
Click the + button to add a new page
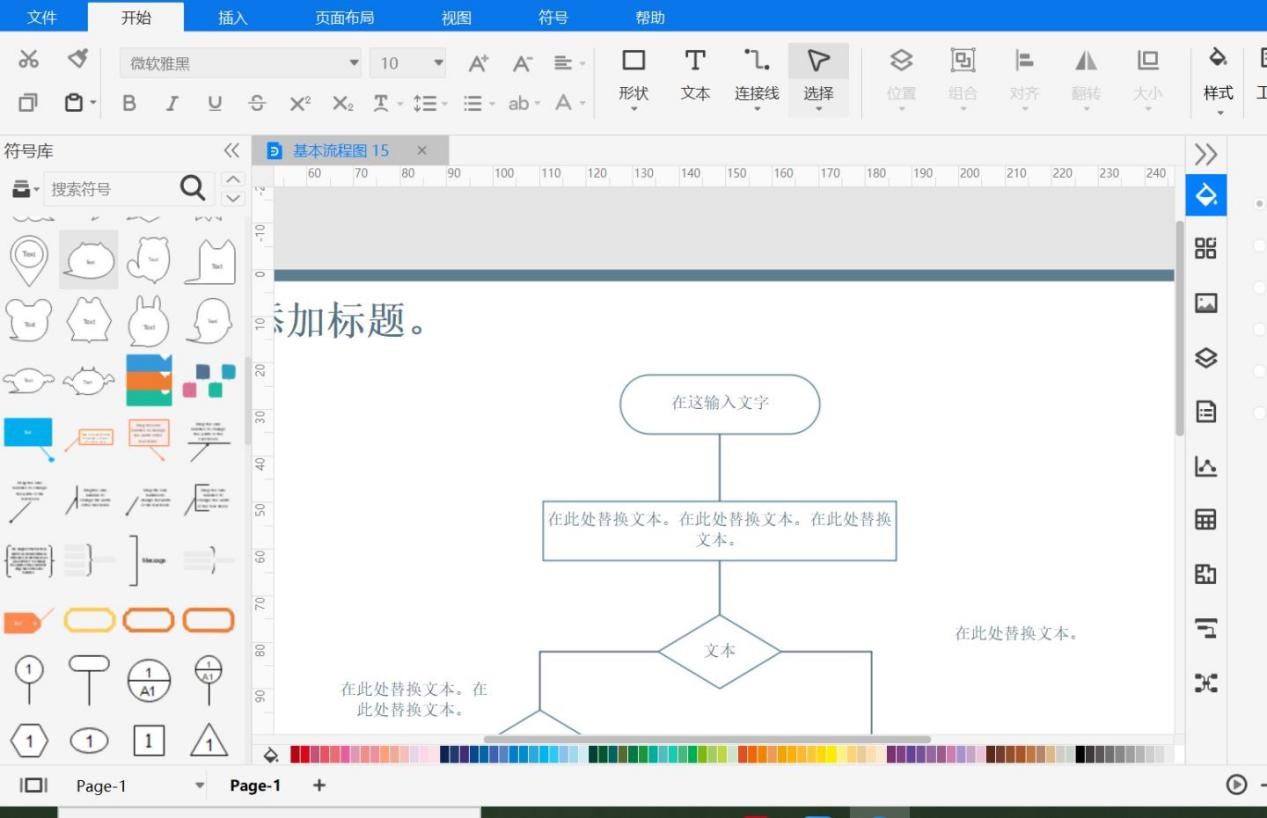318,786
